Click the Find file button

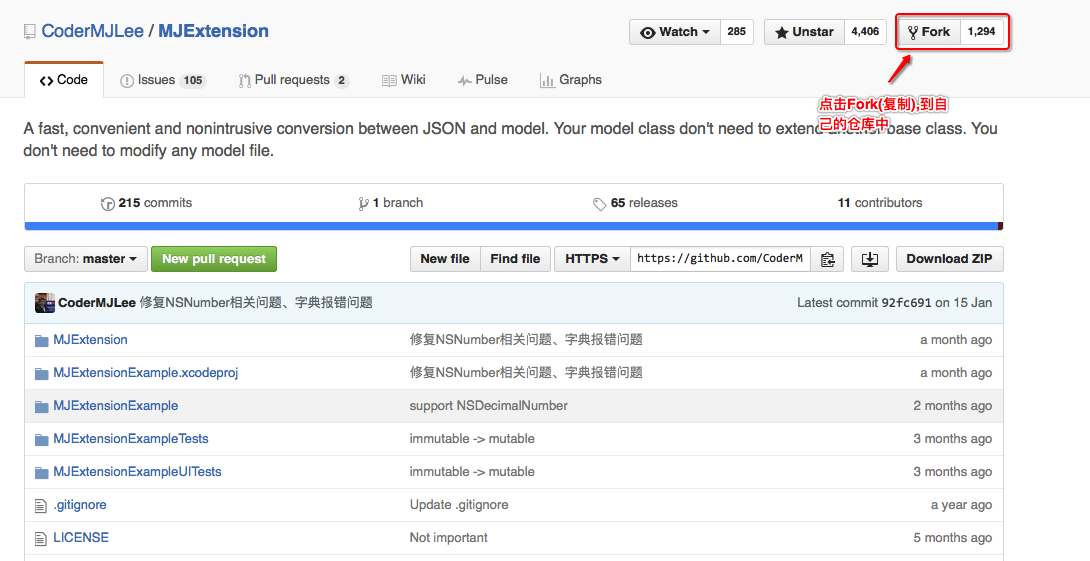point(515,259)
